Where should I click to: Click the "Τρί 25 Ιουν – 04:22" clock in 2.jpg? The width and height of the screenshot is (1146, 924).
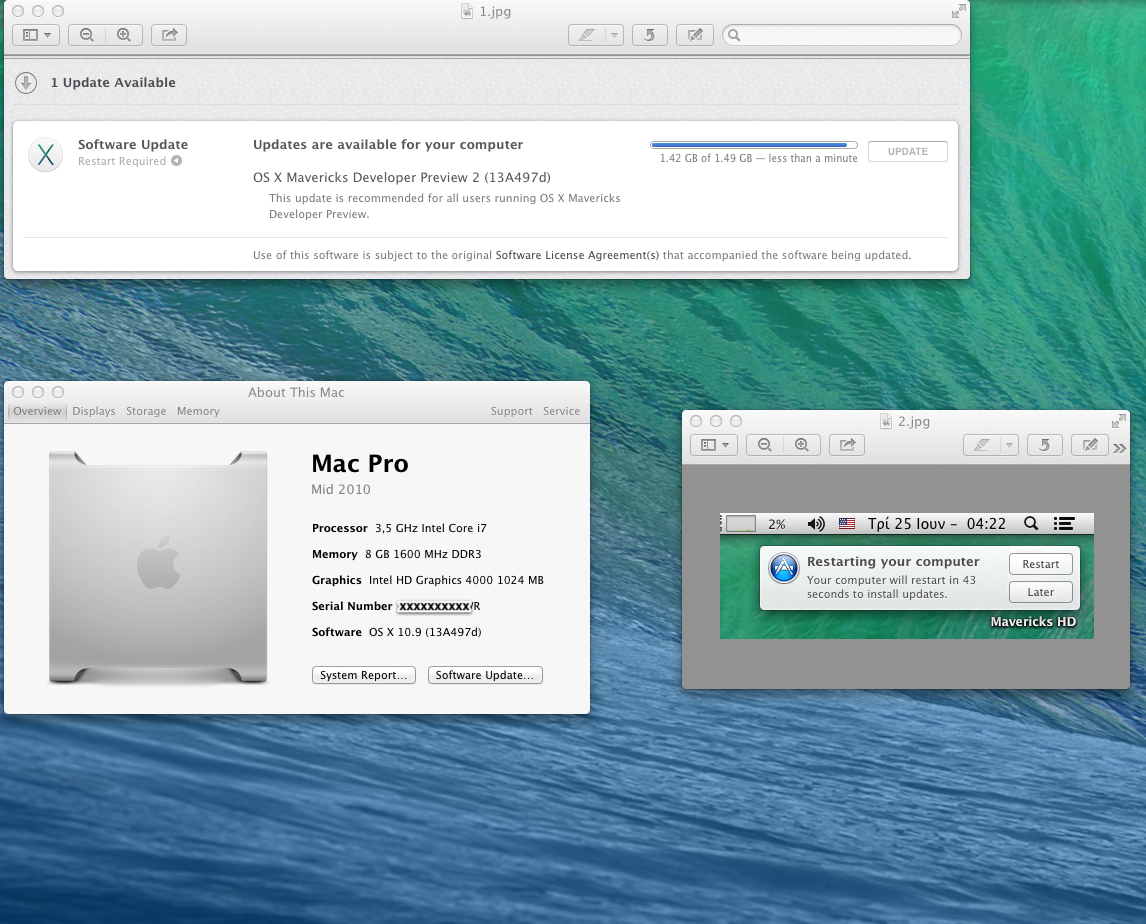pos(936,523)
